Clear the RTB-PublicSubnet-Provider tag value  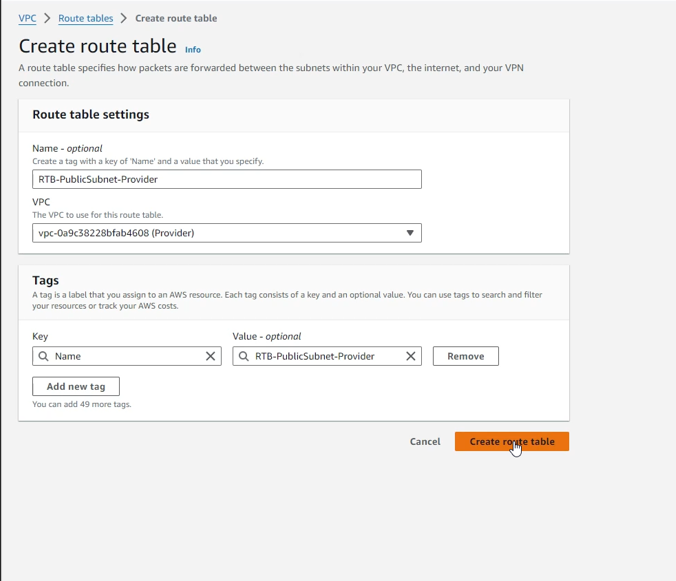tap(410, 356)
